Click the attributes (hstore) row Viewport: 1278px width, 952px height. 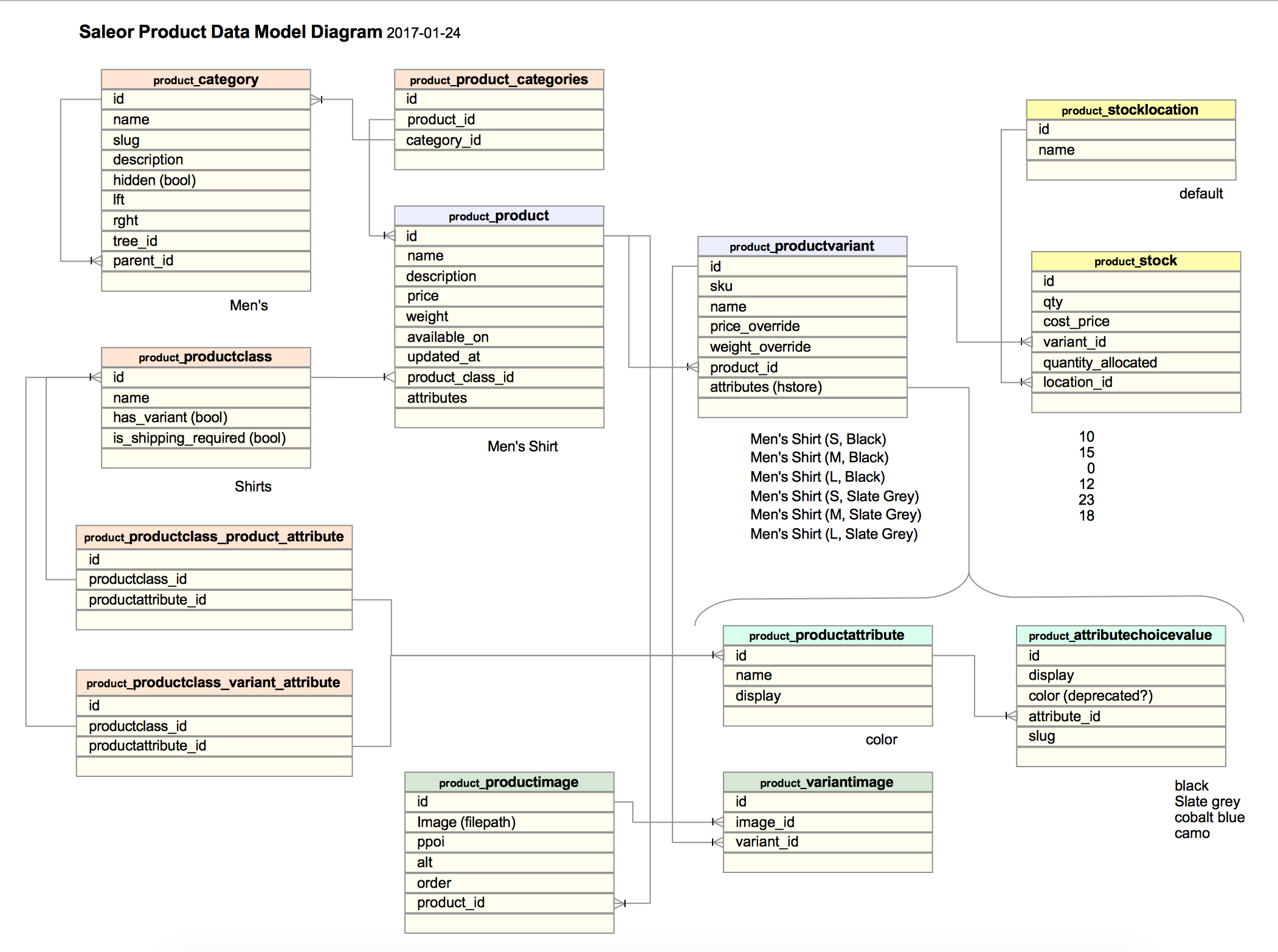tap(801, 387)
